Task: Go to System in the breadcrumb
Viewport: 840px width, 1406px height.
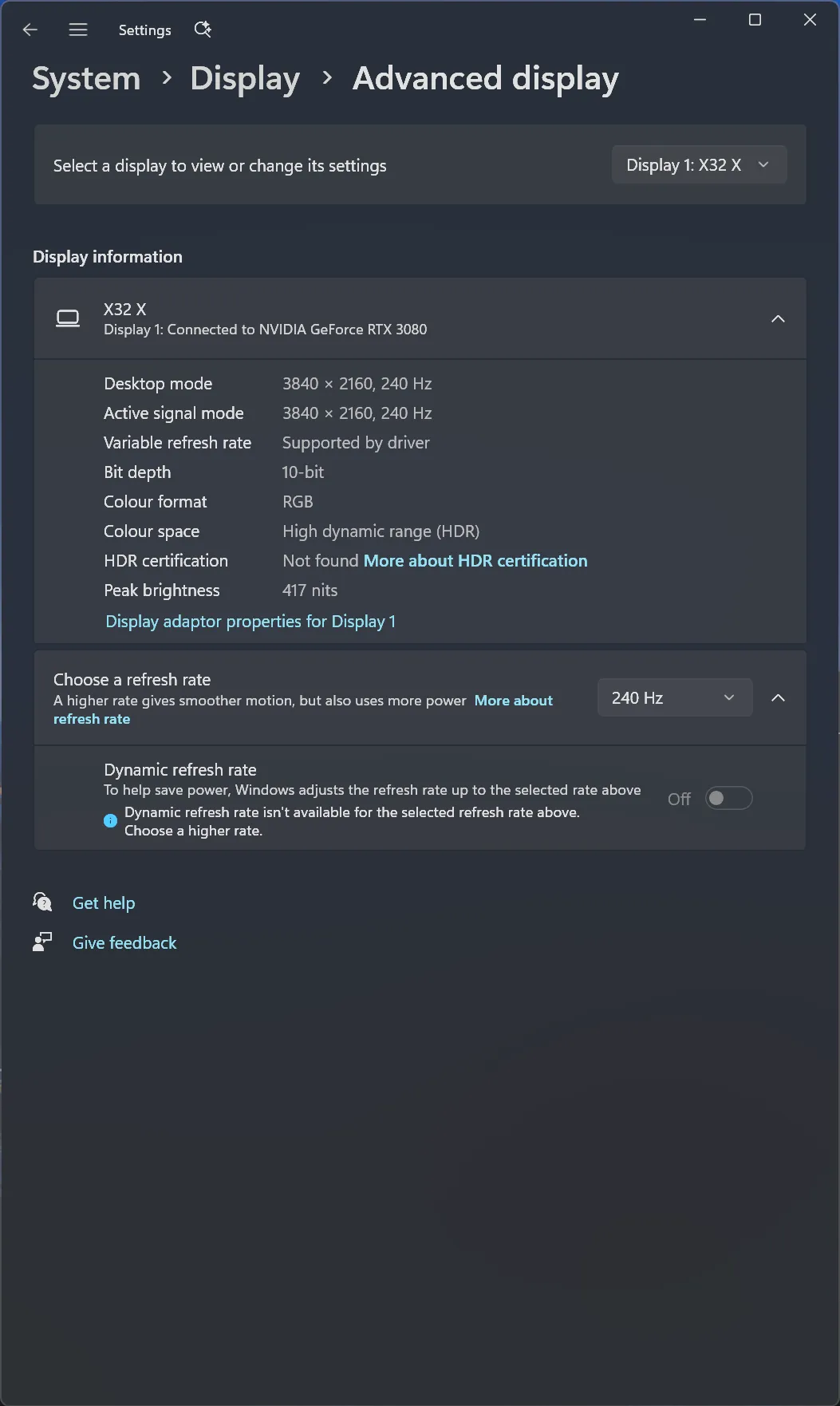Action: [86, 78]
